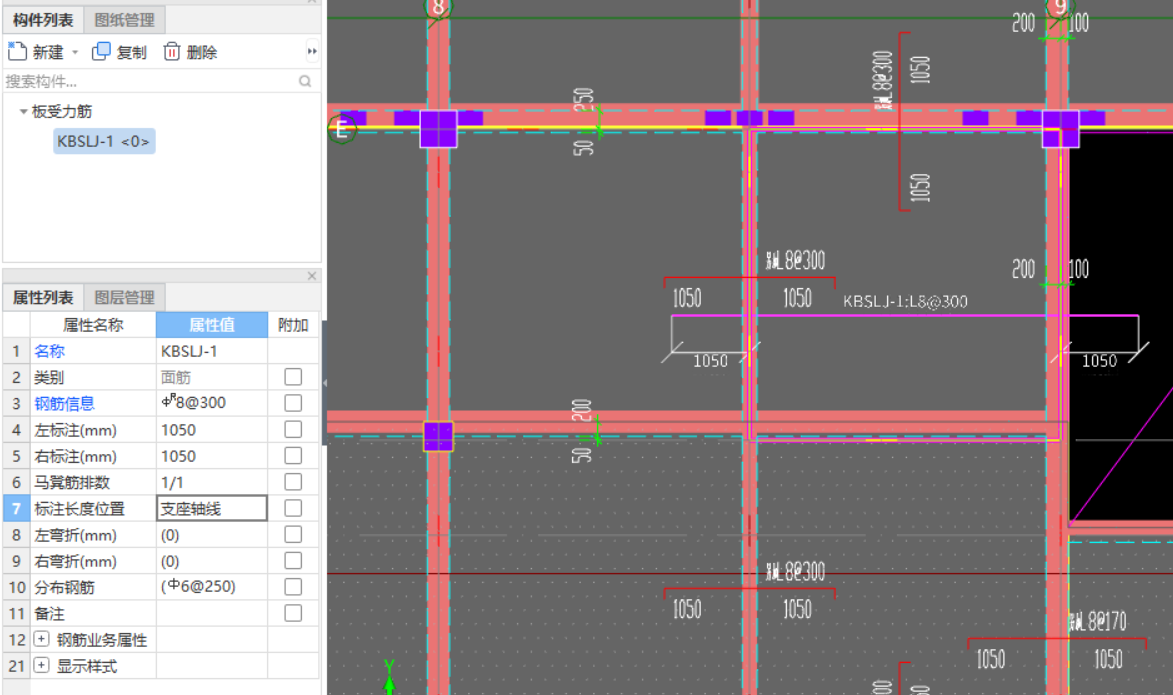1173x695 pixels.
Task: Click axis bubble E on the drawing
Action: (341, 130)
